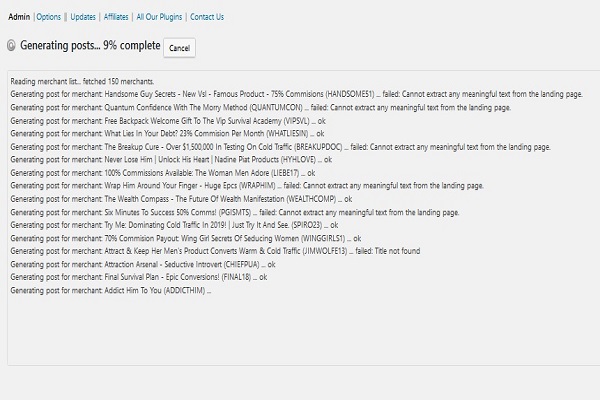Click the Addict Him To You log line
This screenshot has height=400, width=600.
pos(111,291)
